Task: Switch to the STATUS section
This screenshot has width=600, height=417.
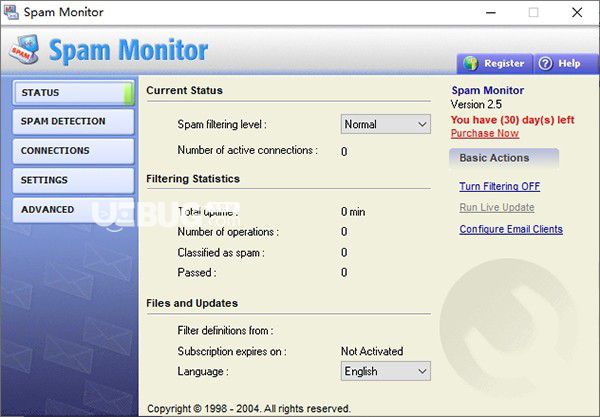Action: tap(73, 93)
